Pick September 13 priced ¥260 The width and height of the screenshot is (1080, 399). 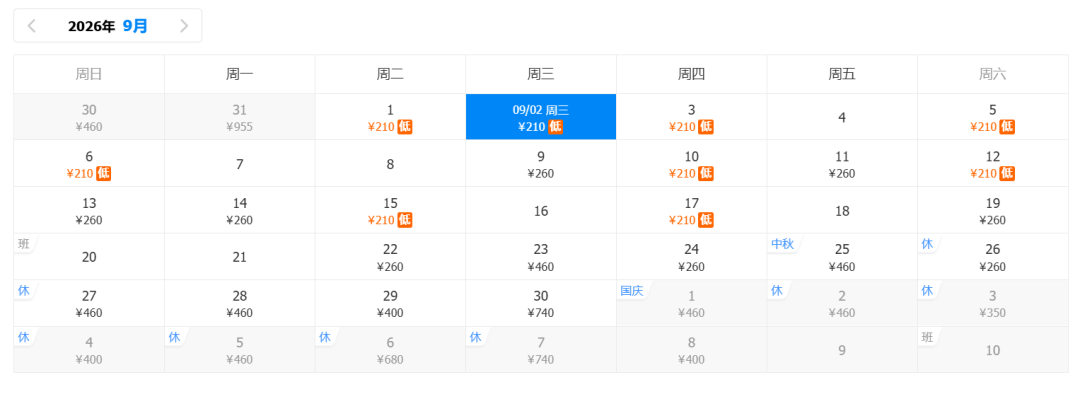click(x=89, y=211)
